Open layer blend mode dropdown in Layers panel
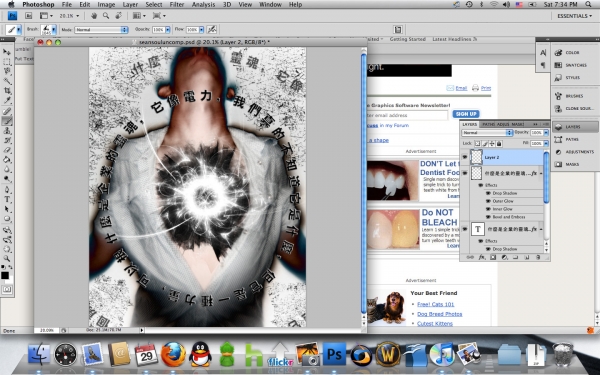The width and height of the screenshot is (600, 375). [x=487, y=132]
